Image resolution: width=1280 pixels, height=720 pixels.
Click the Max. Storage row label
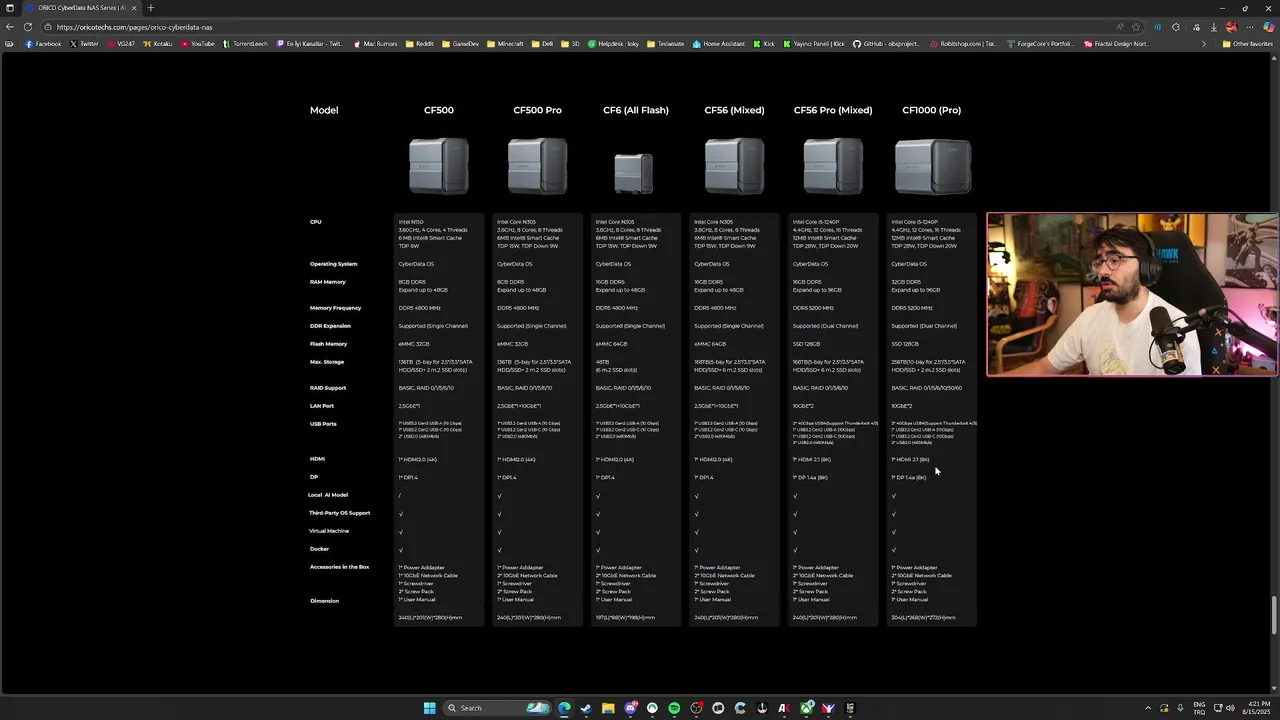[327, 362]
